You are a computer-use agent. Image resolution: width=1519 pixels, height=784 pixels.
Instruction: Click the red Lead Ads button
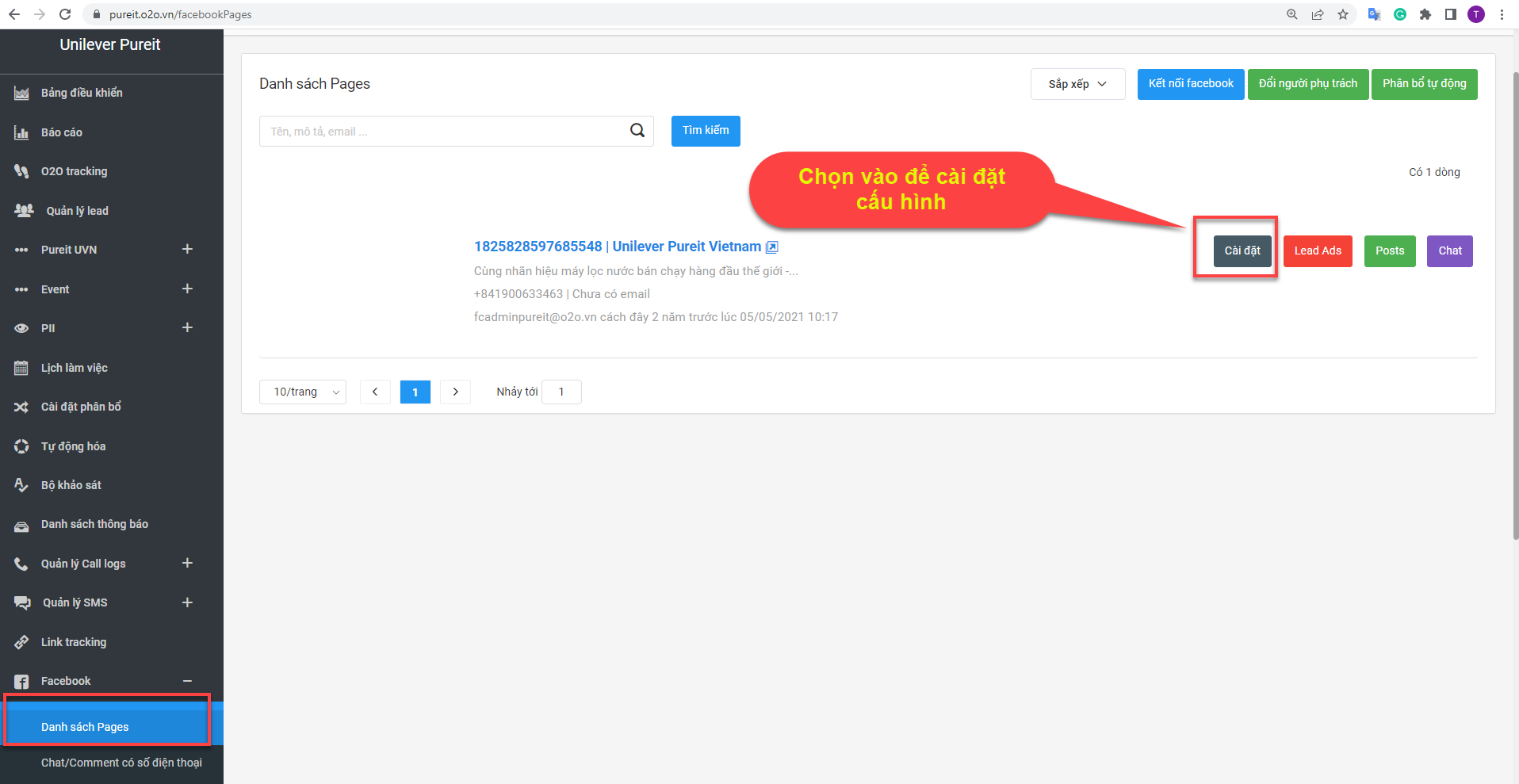pos(1318,251)
